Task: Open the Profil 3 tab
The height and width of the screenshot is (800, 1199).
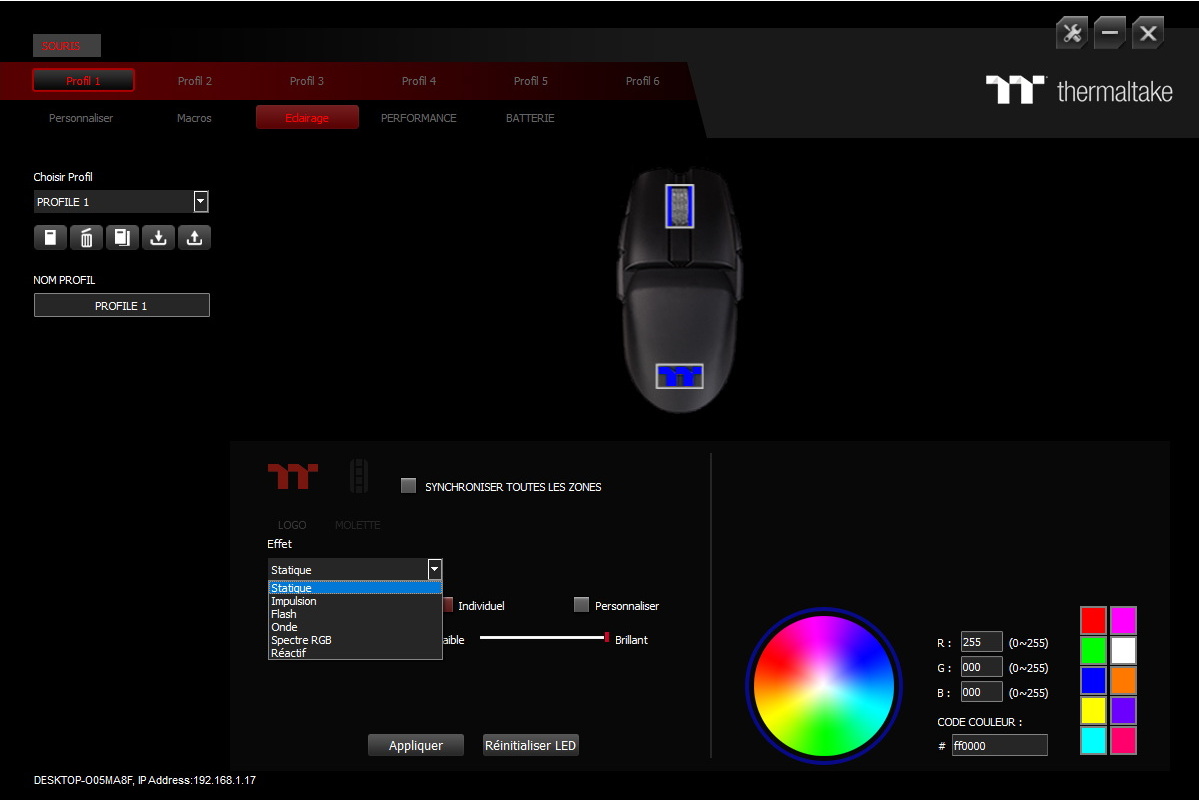Action: coord(306,81)
